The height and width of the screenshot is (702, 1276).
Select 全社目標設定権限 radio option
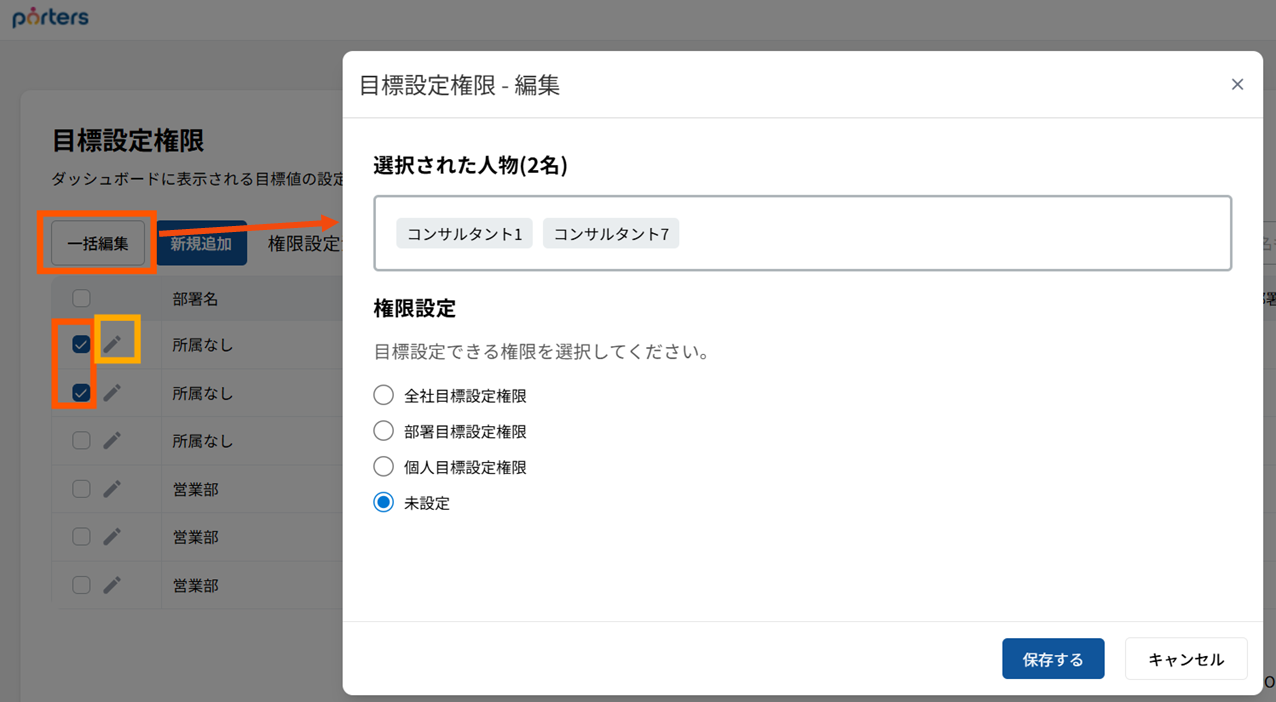(x=383, y=395)
